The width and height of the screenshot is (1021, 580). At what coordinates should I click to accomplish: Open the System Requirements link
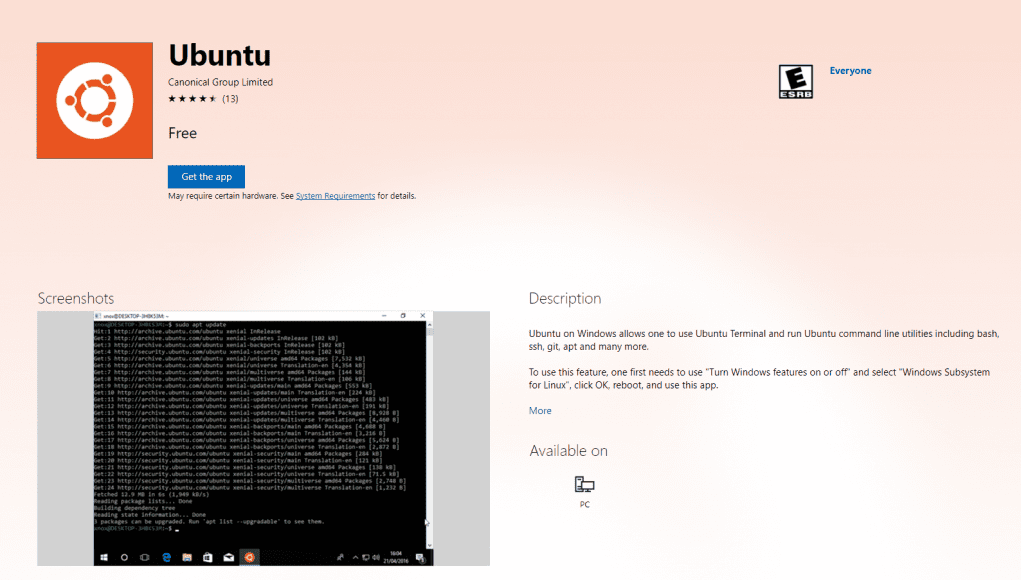click(x=335, y=196)
